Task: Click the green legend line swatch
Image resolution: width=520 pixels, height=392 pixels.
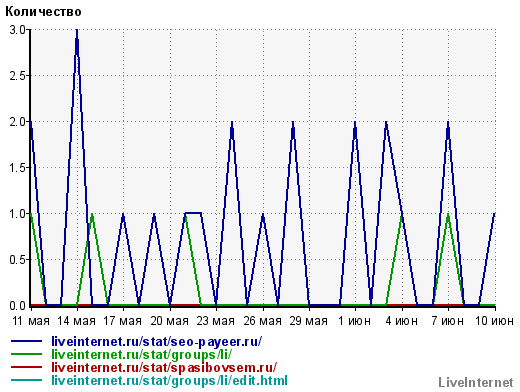Action: 27,354
